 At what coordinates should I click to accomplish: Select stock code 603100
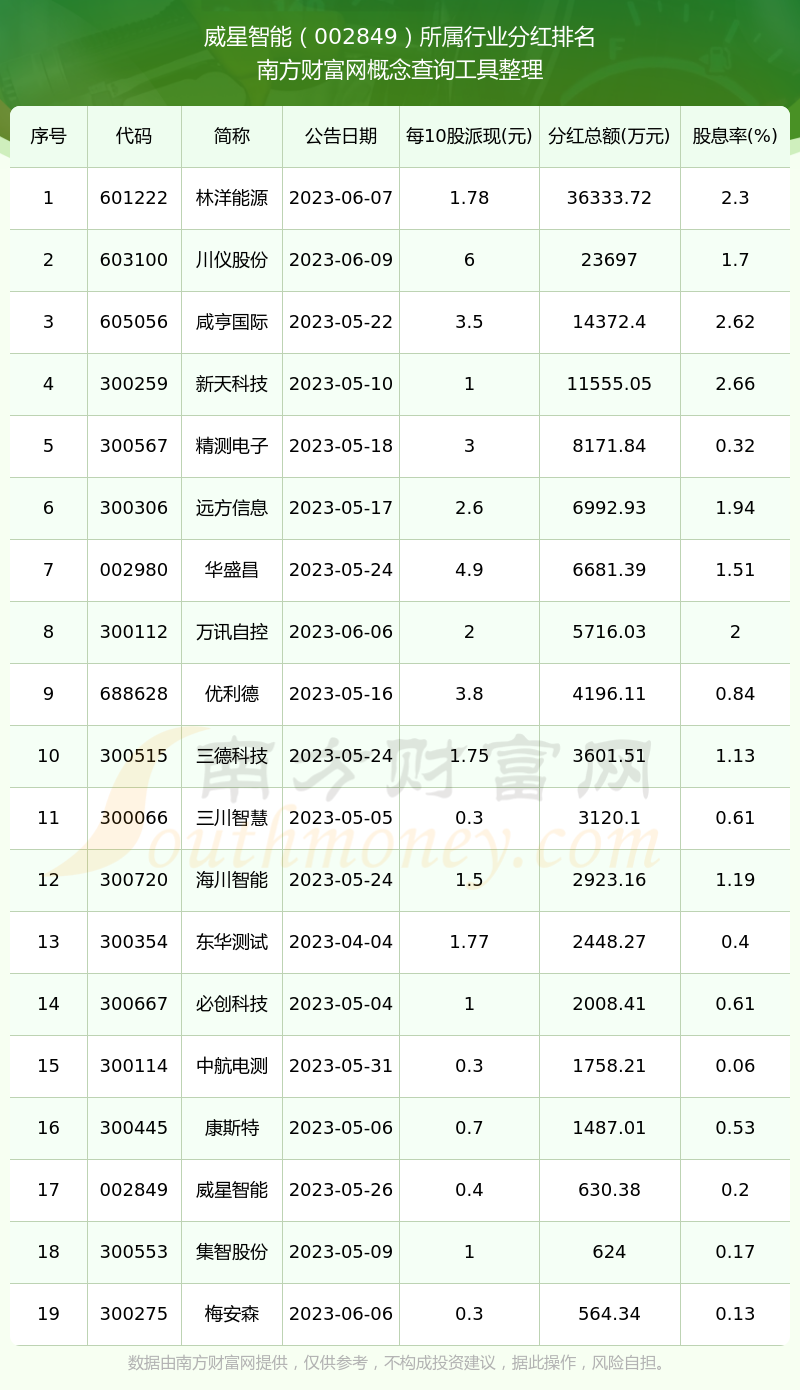coord(134,260)
